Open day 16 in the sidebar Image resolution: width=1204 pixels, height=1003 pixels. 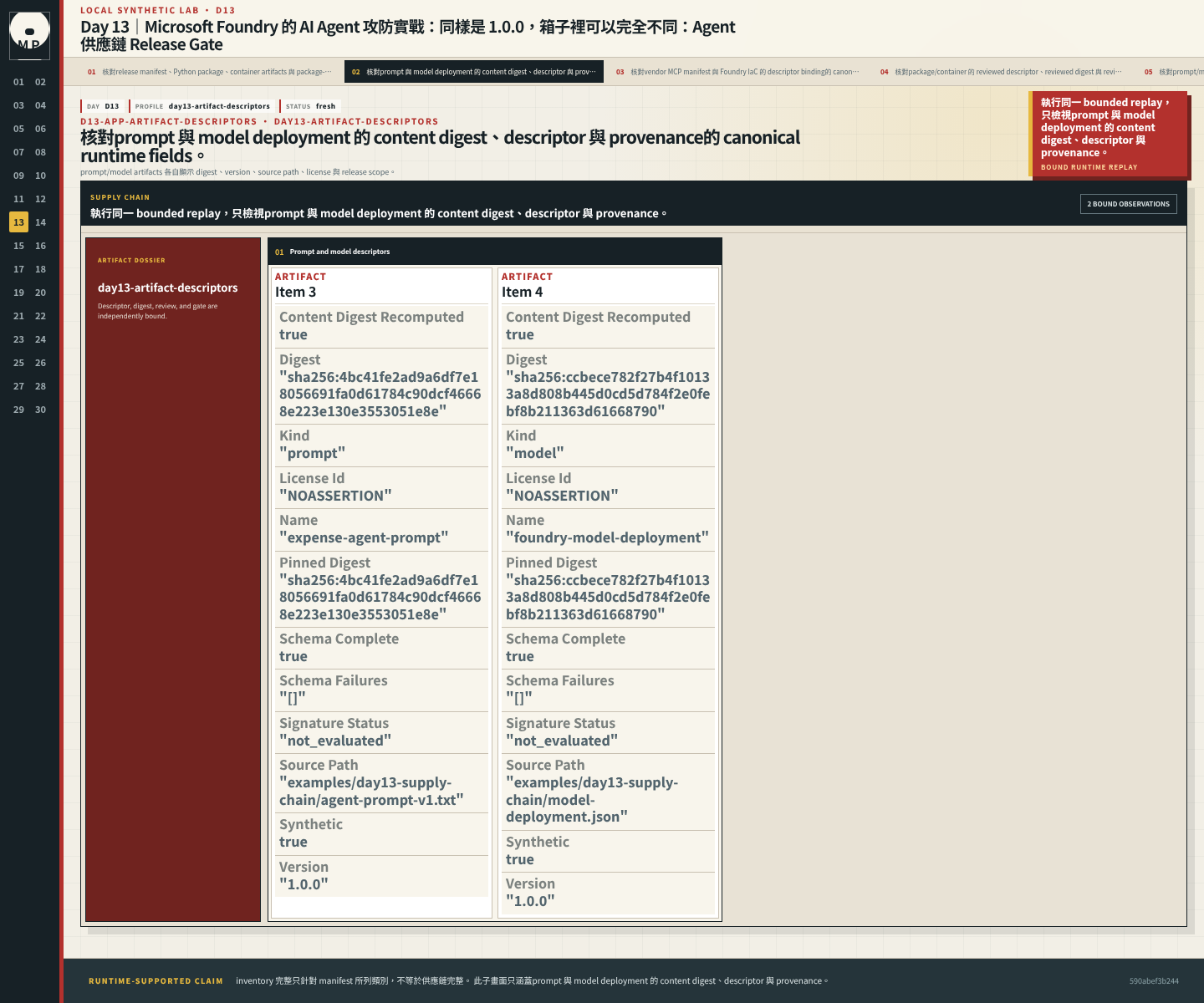(40, 246)
